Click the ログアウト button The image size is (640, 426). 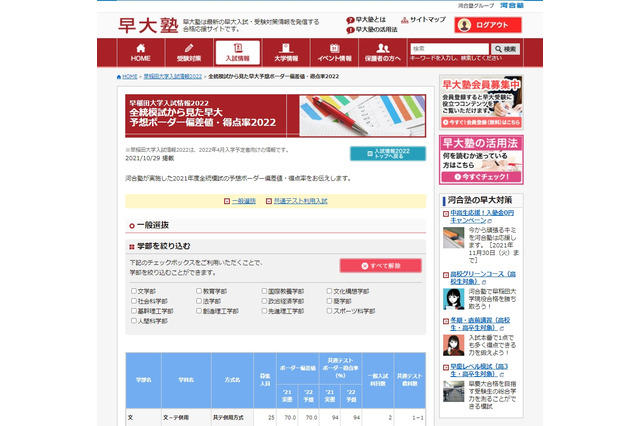tap(488, 25)
